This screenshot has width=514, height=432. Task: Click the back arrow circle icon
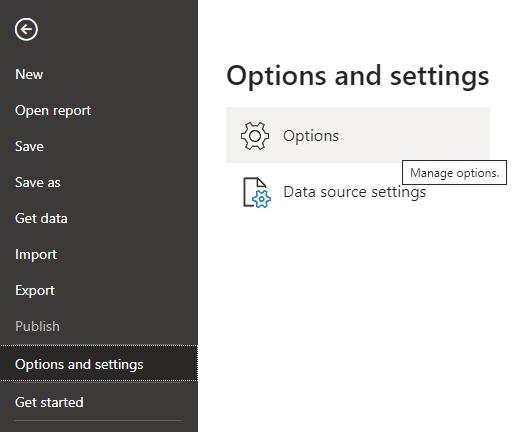tap(26, 29)
